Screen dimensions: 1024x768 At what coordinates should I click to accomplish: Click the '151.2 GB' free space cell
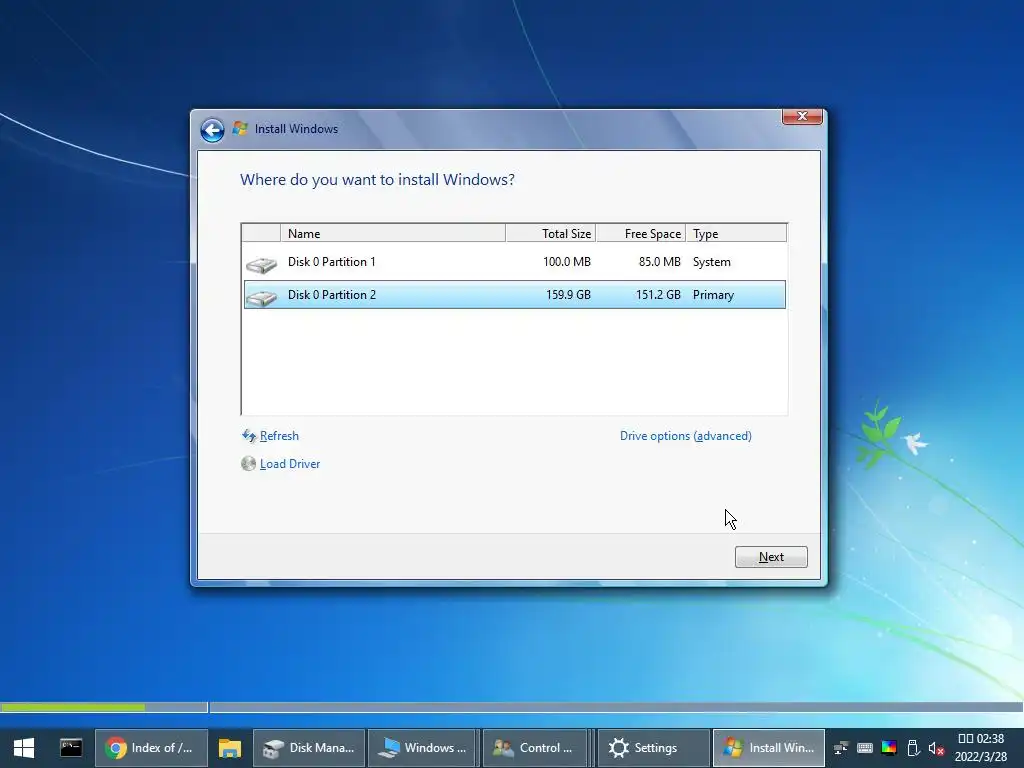(x=658, y=295)
